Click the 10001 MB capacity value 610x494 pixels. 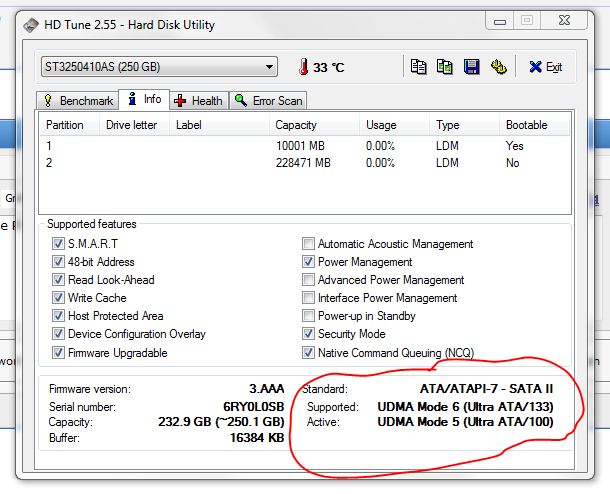tap(300, 146)
